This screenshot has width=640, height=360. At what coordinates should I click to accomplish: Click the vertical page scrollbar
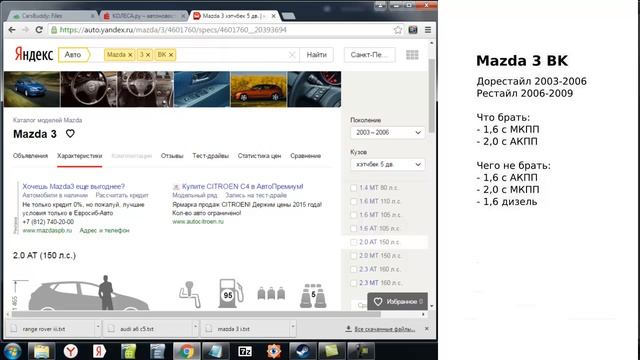coord(431,96)
